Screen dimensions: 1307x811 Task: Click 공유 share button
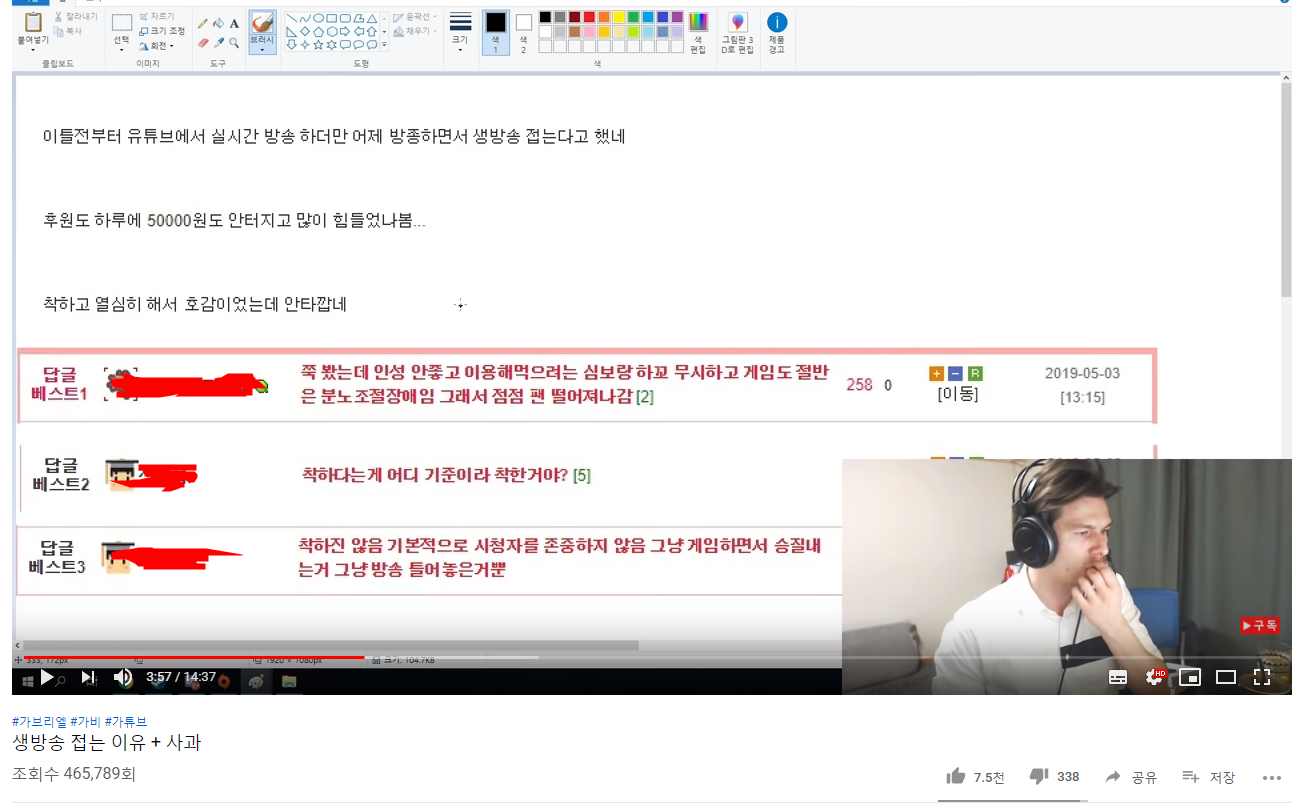click(x=1131, y=777)
